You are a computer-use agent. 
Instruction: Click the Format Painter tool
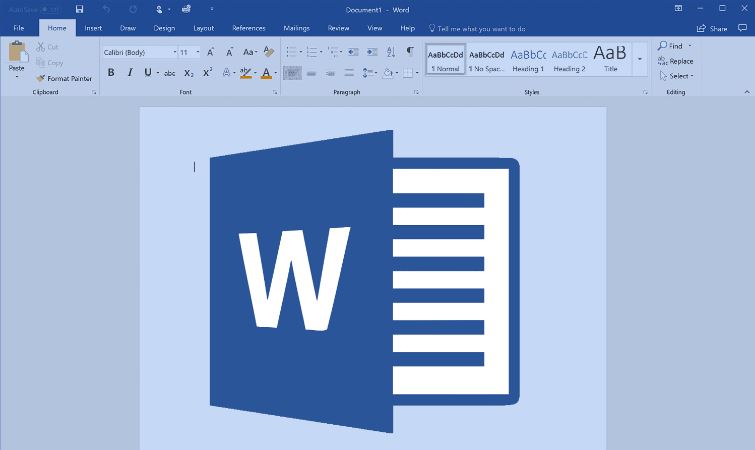(x=63, y=78)
